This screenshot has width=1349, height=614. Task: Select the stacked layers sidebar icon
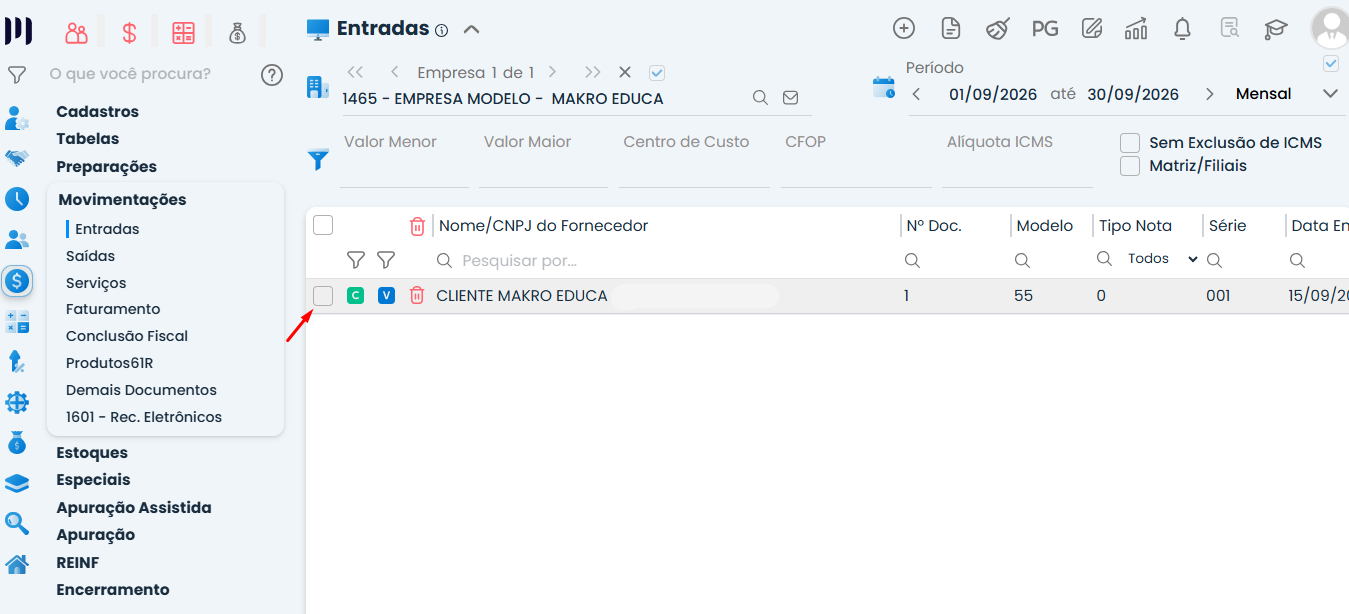click(17, 483)
